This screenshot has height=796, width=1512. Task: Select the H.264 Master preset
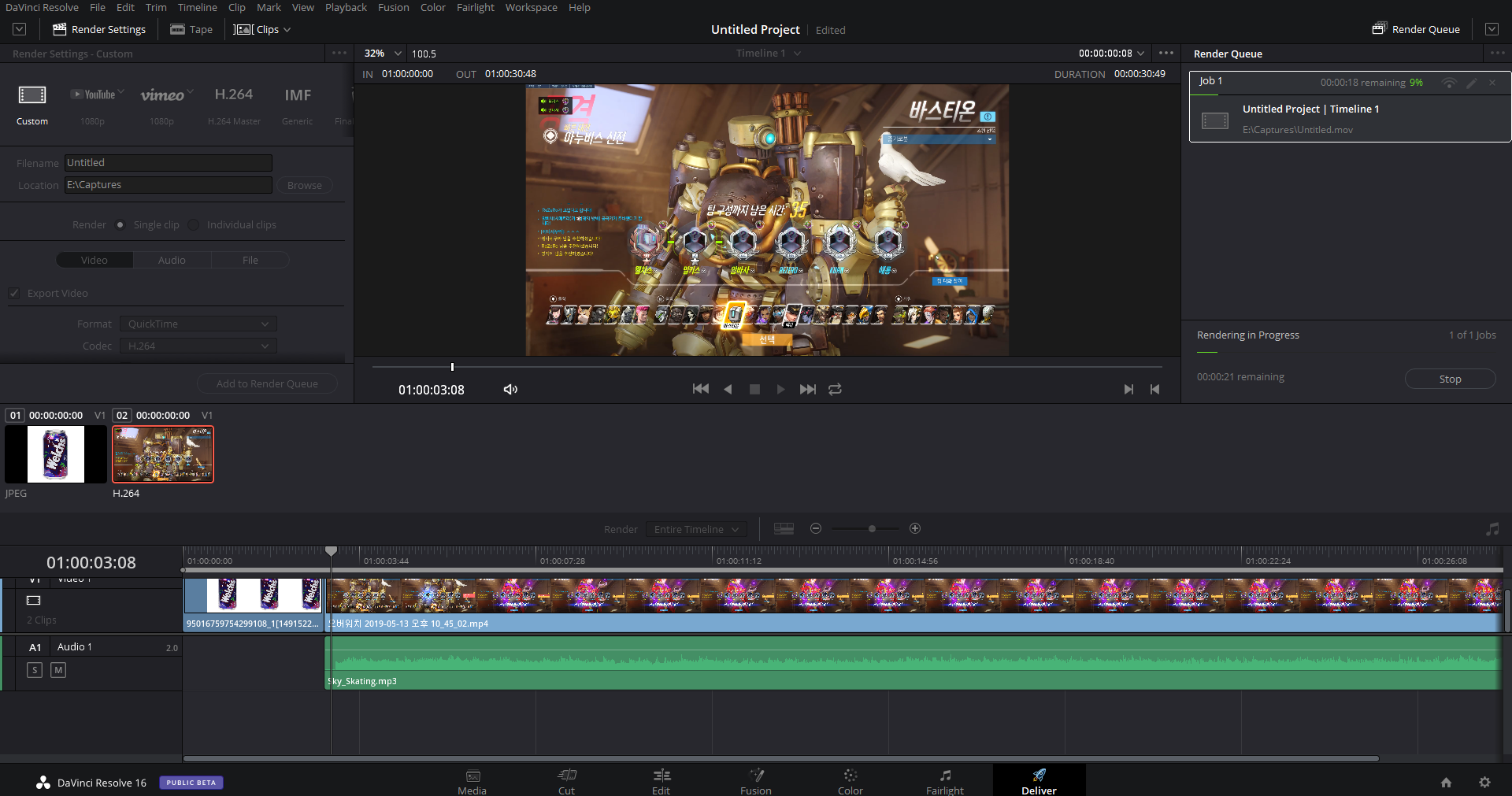click(x=234, y=106)
